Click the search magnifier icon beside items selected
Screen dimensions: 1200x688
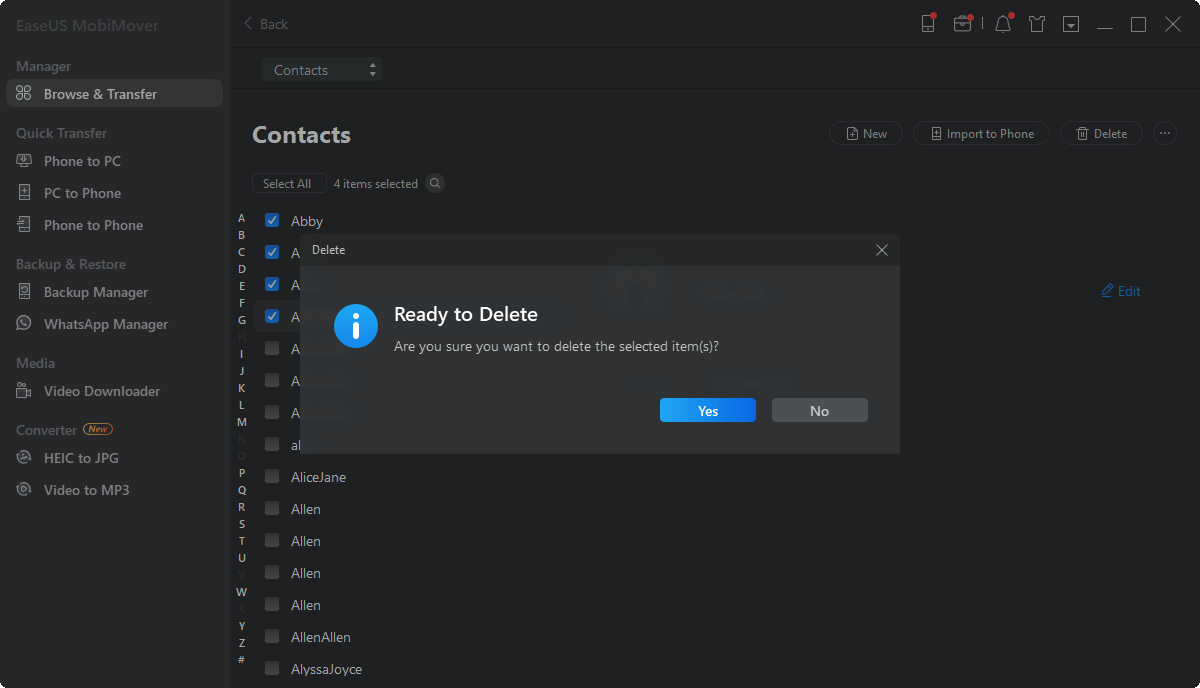click(435, 183)
